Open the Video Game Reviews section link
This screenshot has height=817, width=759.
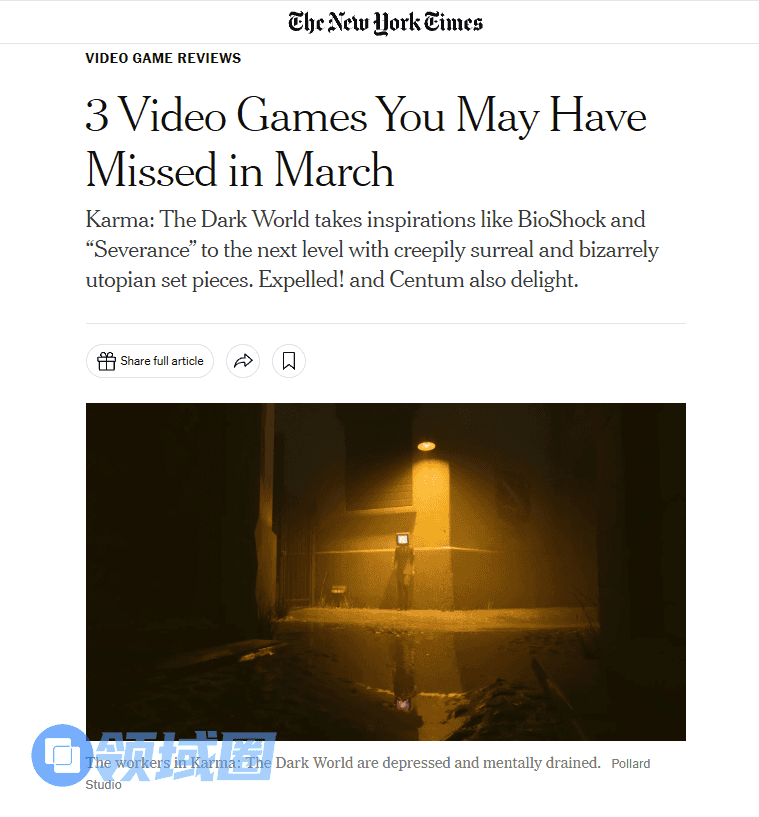click(x=163, y=58)
